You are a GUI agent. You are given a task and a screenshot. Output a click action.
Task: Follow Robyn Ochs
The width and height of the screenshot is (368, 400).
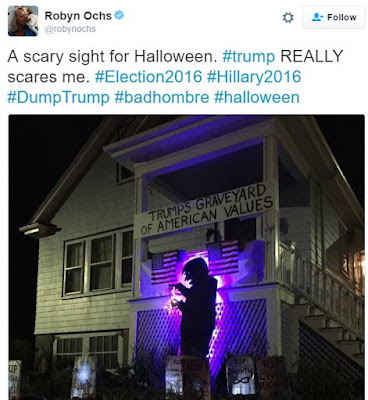coord(333,17)
